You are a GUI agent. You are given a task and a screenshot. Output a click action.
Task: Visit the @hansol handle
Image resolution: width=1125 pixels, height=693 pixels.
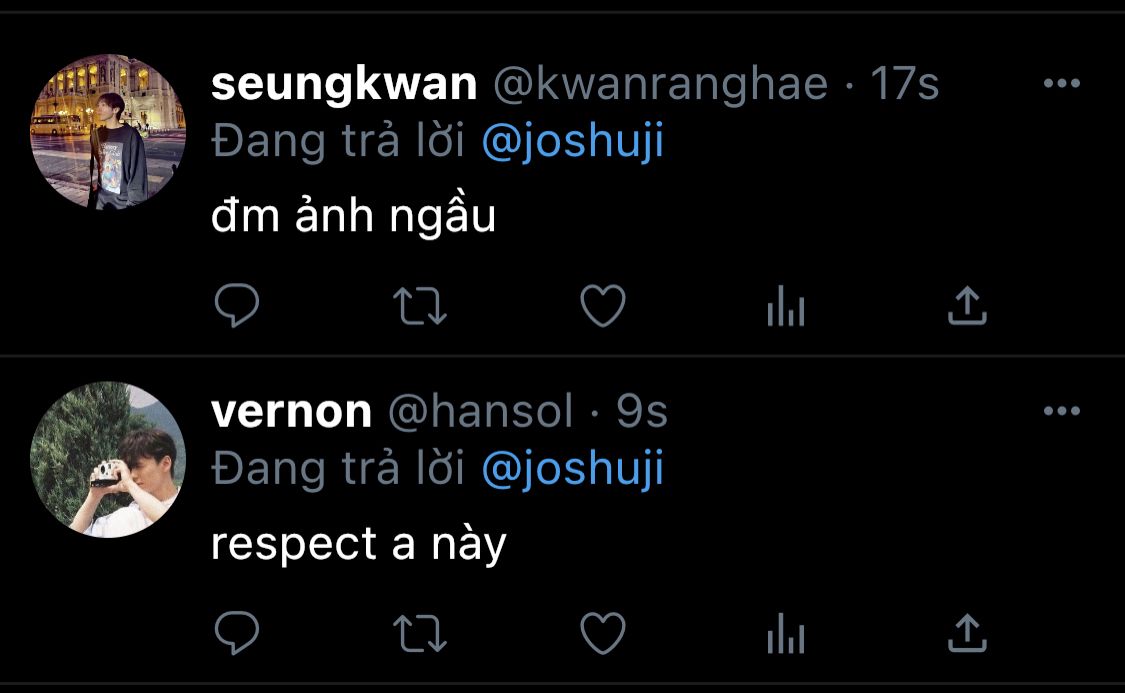click(481, 412)
